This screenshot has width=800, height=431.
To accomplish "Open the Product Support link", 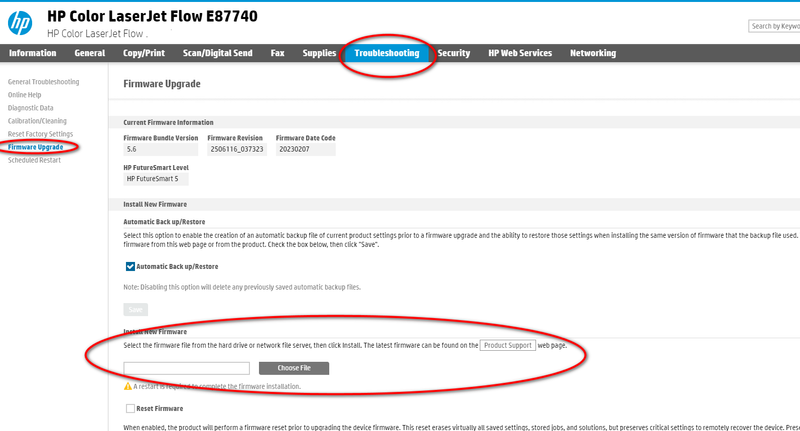I will pyautogui.click(x=508, y=345).
